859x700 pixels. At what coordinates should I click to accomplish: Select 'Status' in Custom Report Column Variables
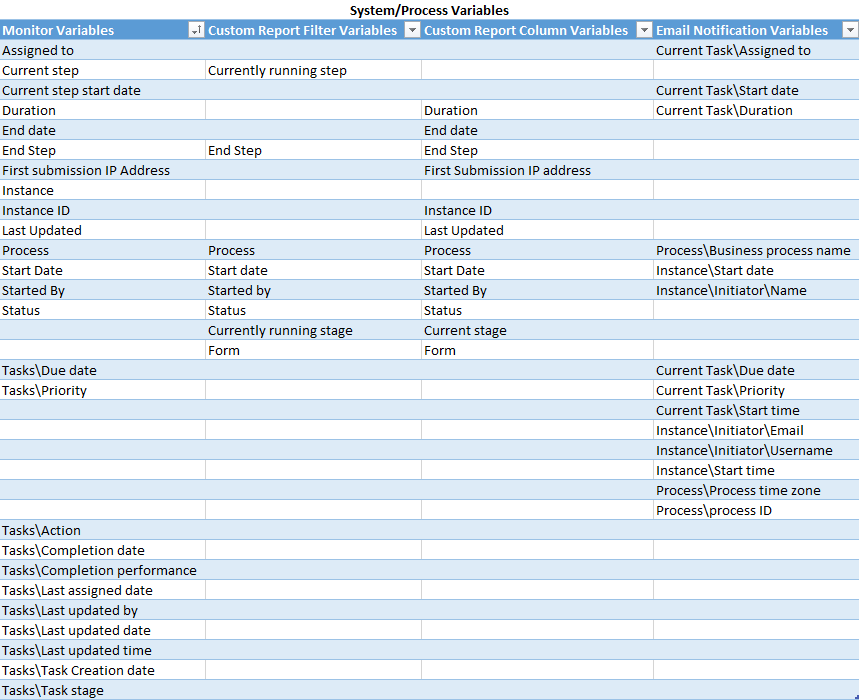[x=537, y=310]
